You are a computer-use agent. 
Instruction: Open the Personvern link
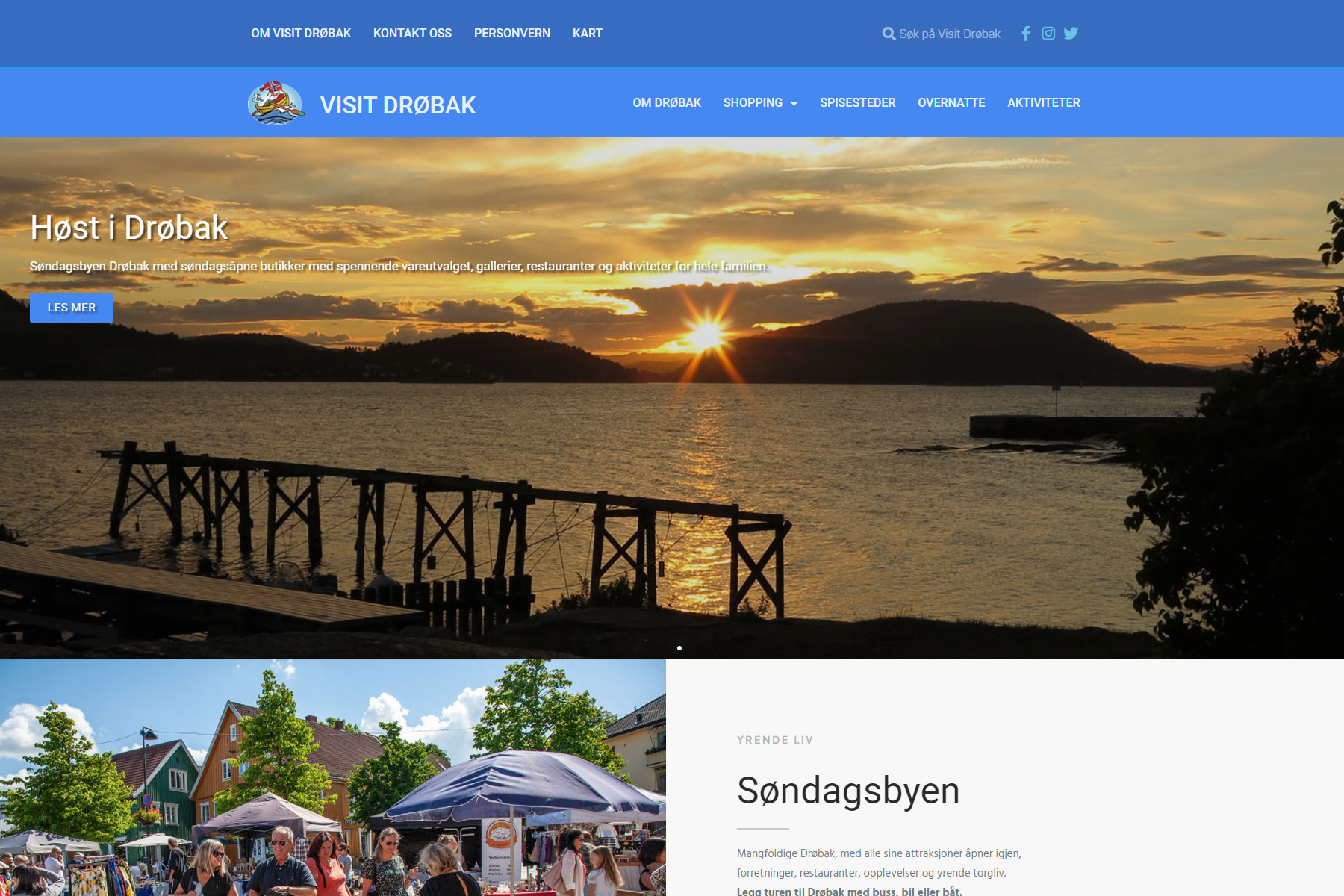(x=511, y=34)
